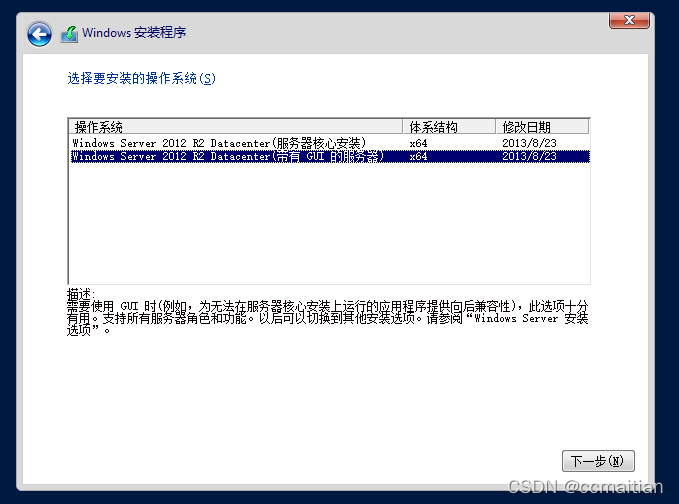Image resolution: width=679 pixels, height=504 pixels.
Task: Click date 2013/8/23 in Server Core row
Action: point(529,143)
